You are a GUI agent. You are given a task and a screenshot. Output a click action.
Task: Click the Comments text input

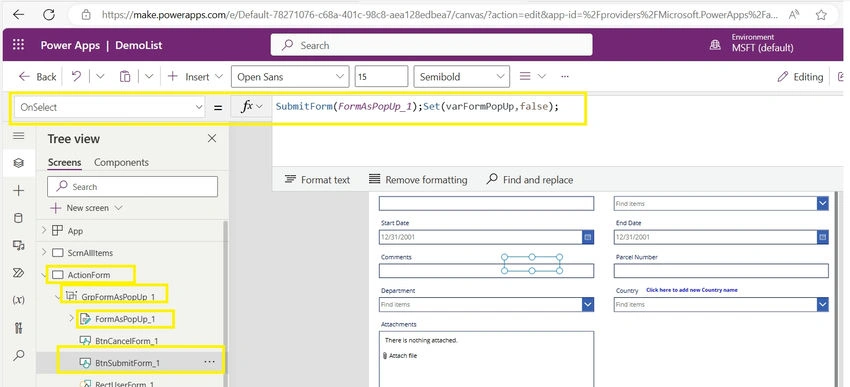(486, 270)
